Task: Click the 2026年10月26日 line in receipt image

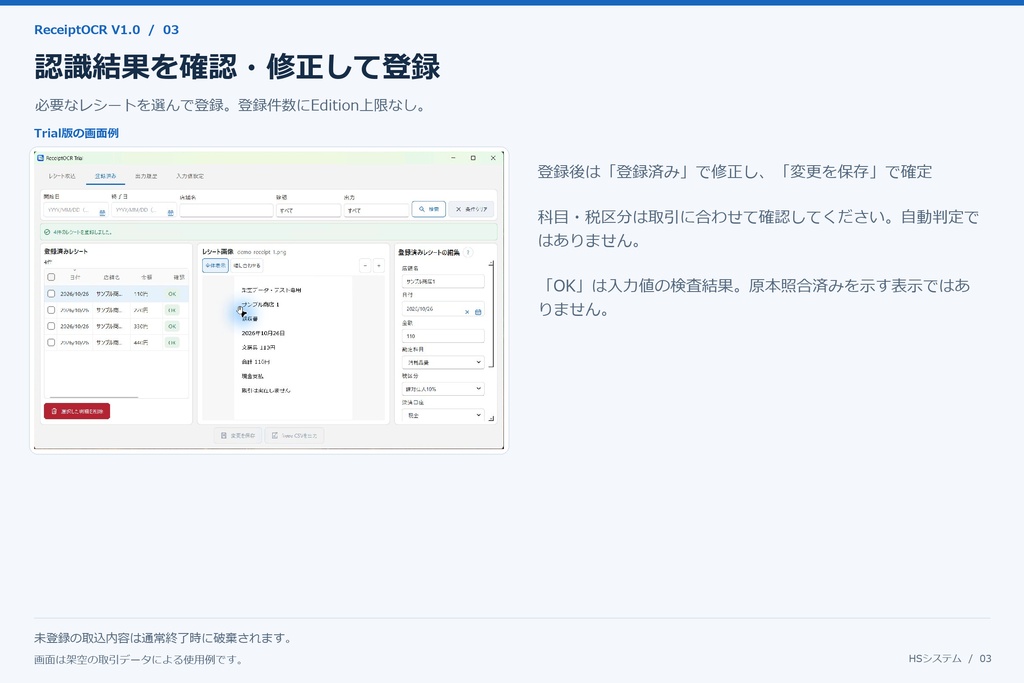Action: tap(263, 333)
